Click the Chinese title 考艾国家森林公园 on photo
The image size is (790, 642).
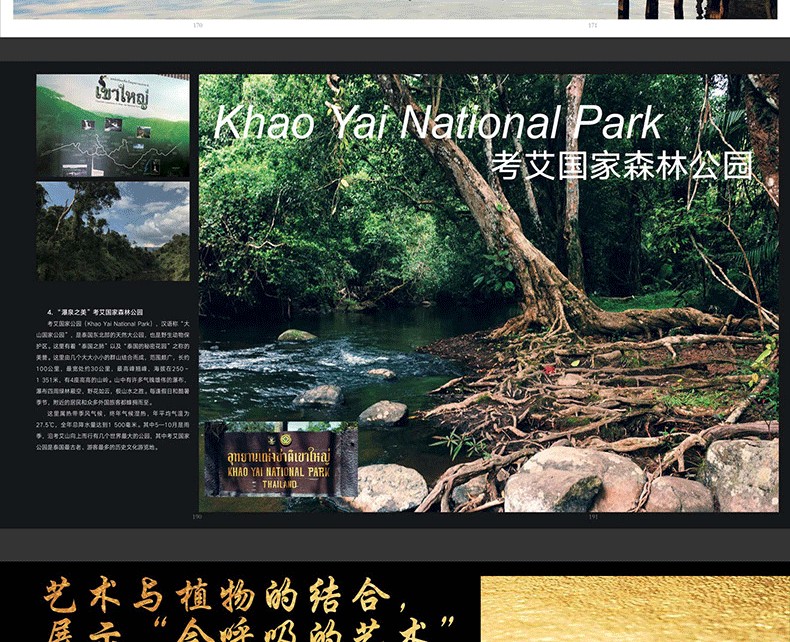tap(621, 165)
